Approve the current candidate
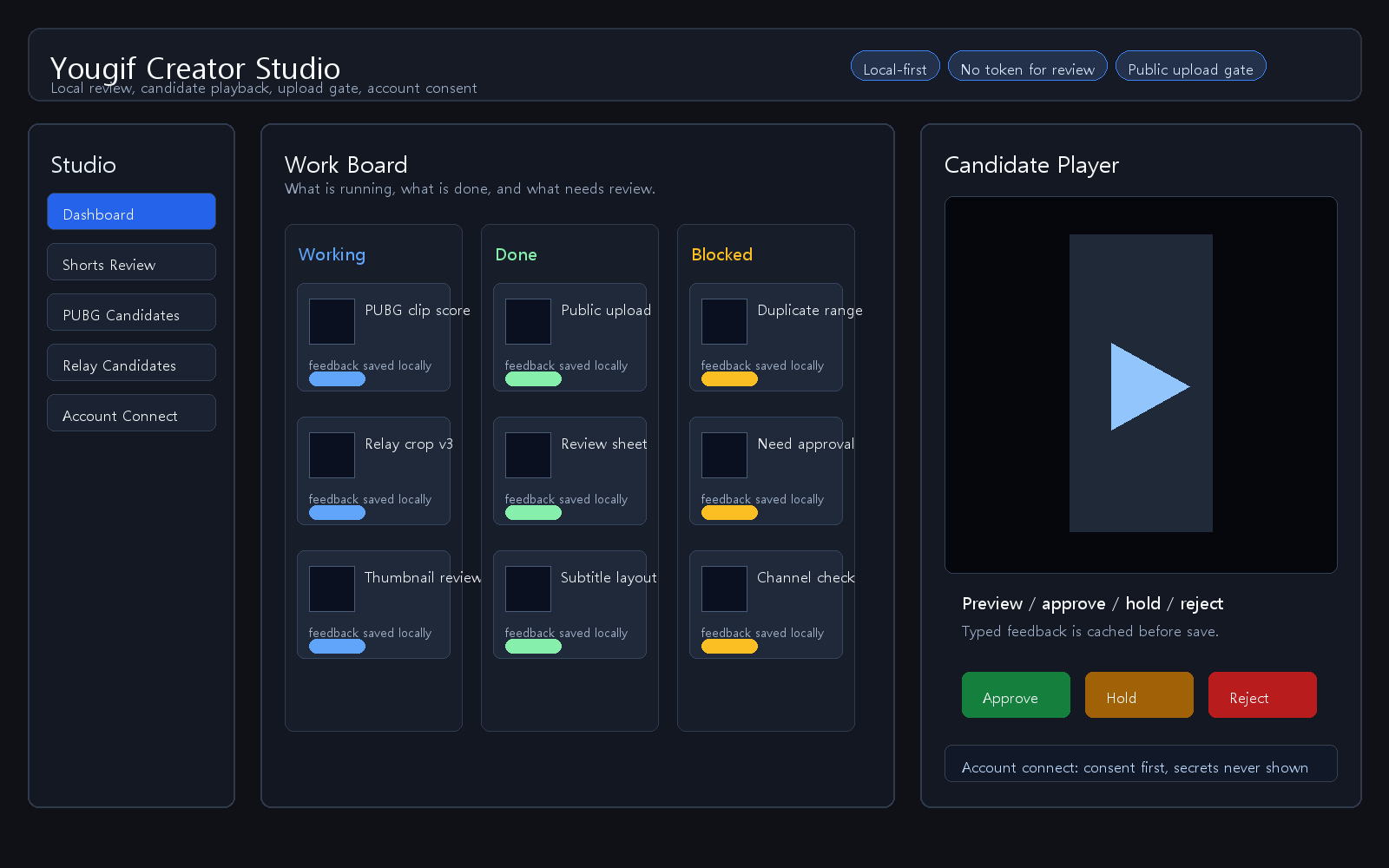Image resolution: width=1389 pixels, height=868 pixels. coord(1016,695)
